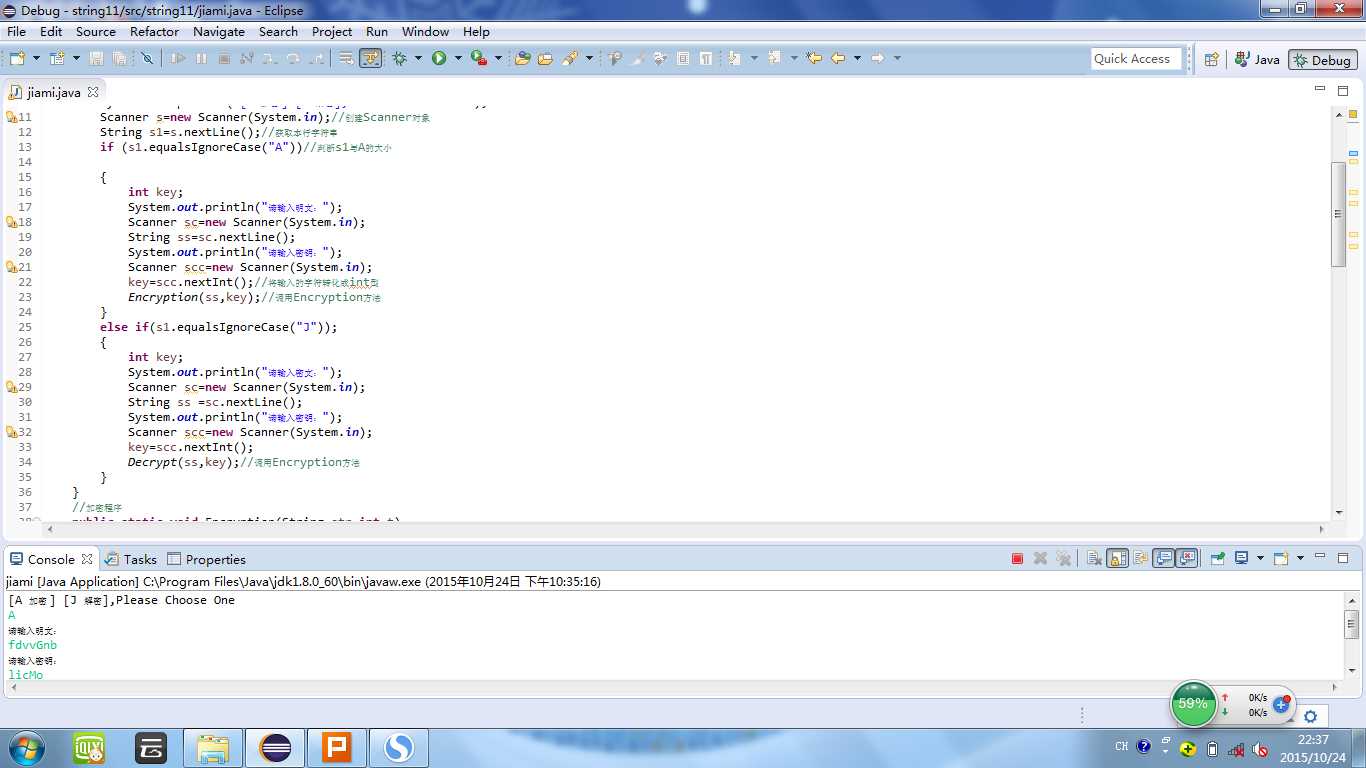Viewport: 1366px width, 768px height.
Task: Click the Open Task folder icon
Action: 545,58
